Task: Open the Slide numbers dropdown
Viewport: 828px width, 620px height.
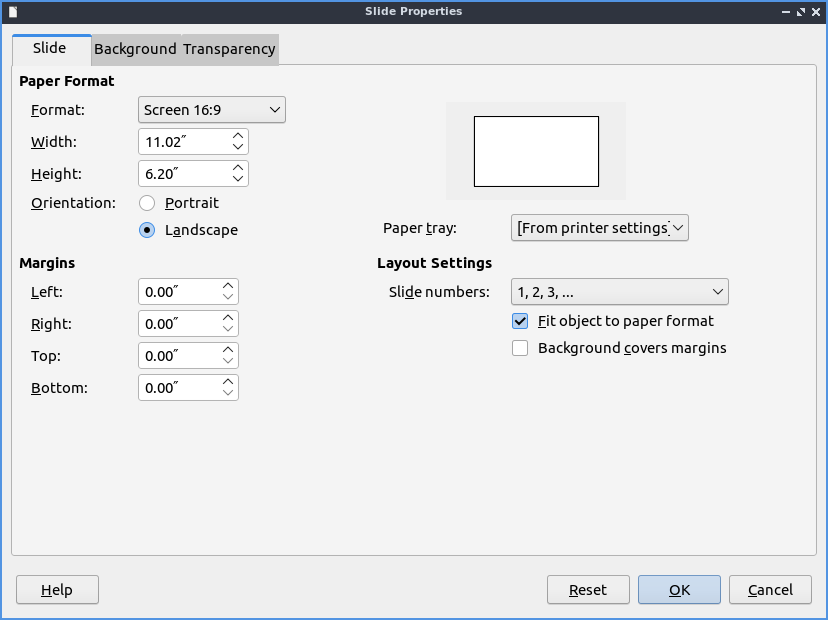Action: point(619,292)
